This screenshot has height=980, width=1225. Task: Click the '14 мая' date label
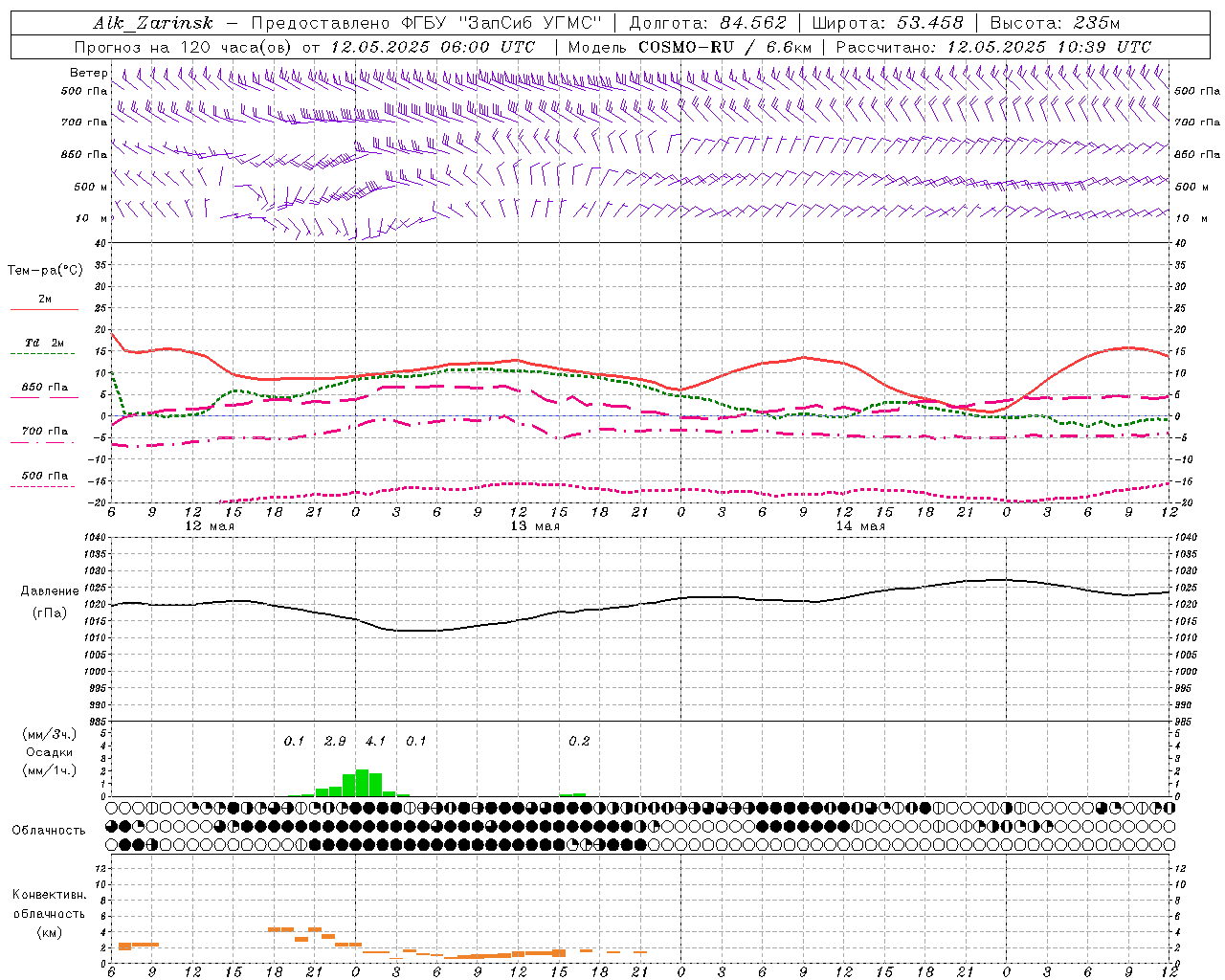coord(859,526)
